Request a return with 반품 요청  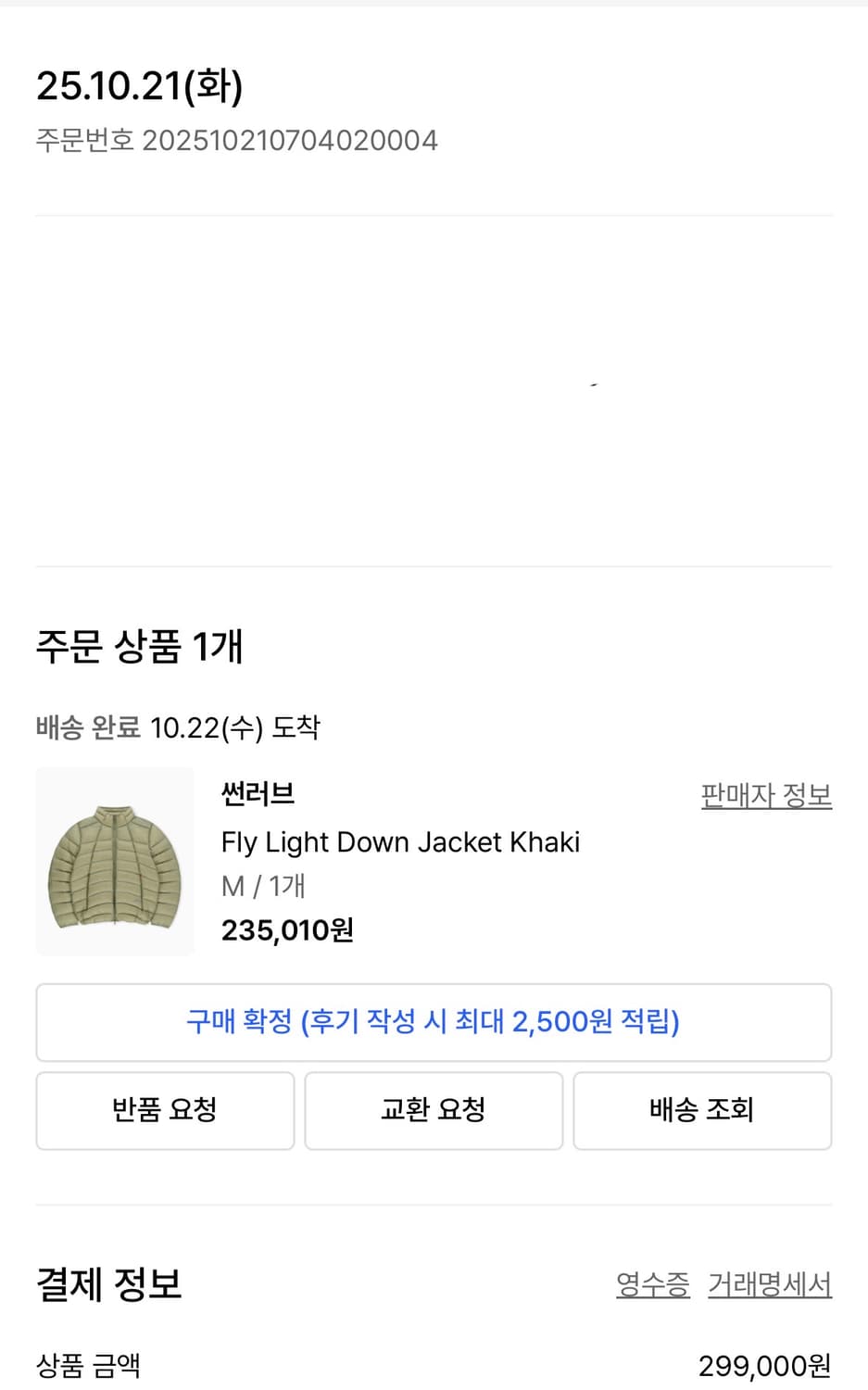click(x=165, y=1110)
